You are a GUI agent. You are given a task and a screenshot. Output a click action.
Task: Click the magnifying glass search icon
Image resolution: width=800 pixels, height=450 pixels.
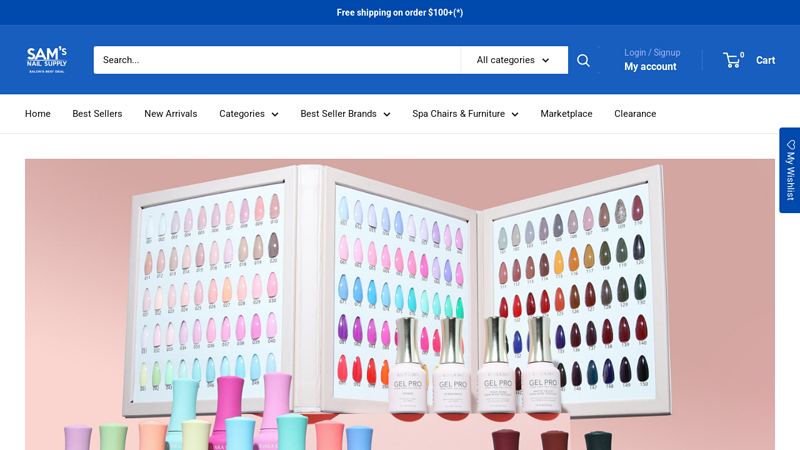pos(583,60)
